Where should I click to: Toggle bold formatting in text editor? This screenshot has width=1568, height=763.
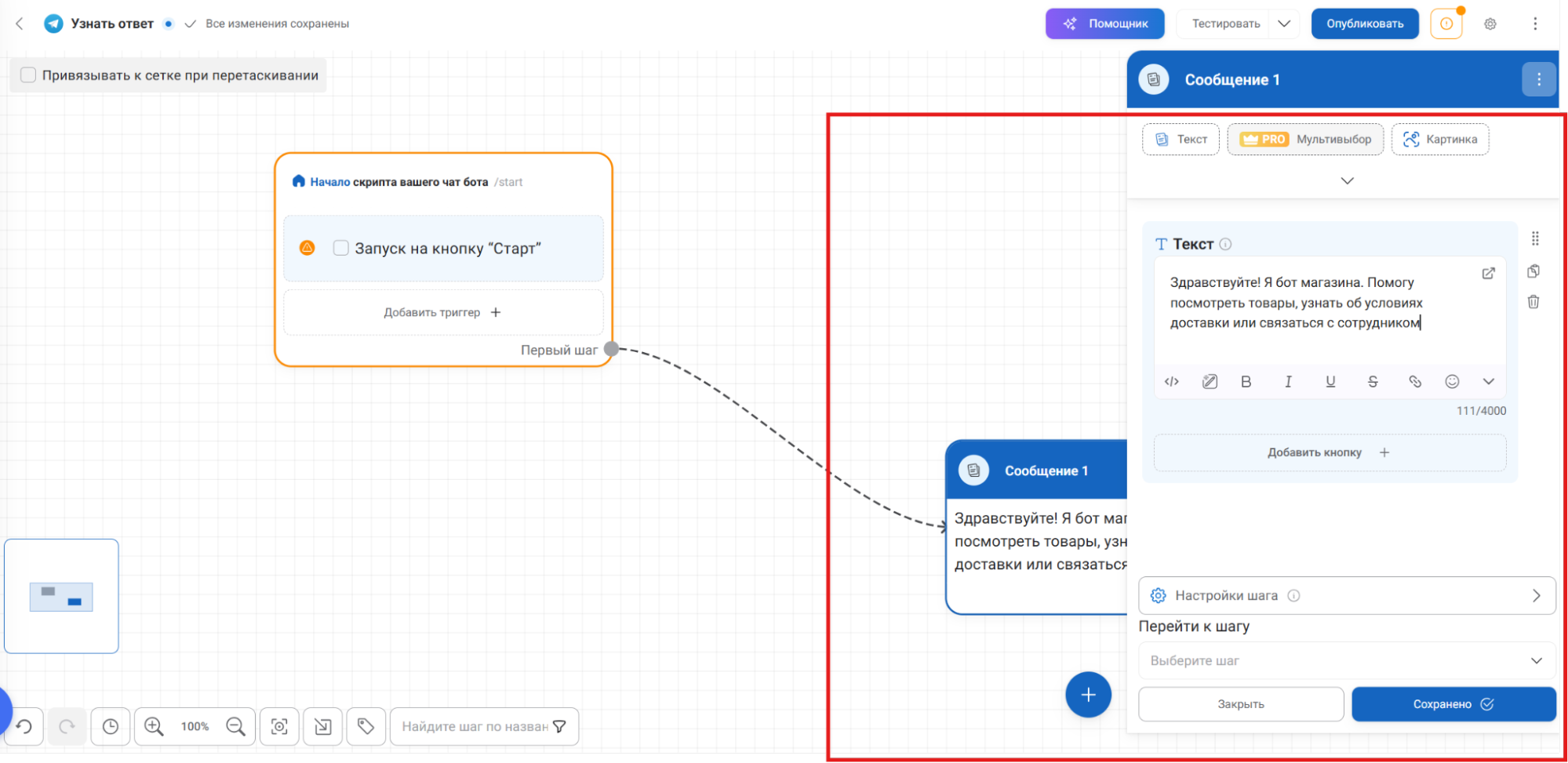[1246, 382]
